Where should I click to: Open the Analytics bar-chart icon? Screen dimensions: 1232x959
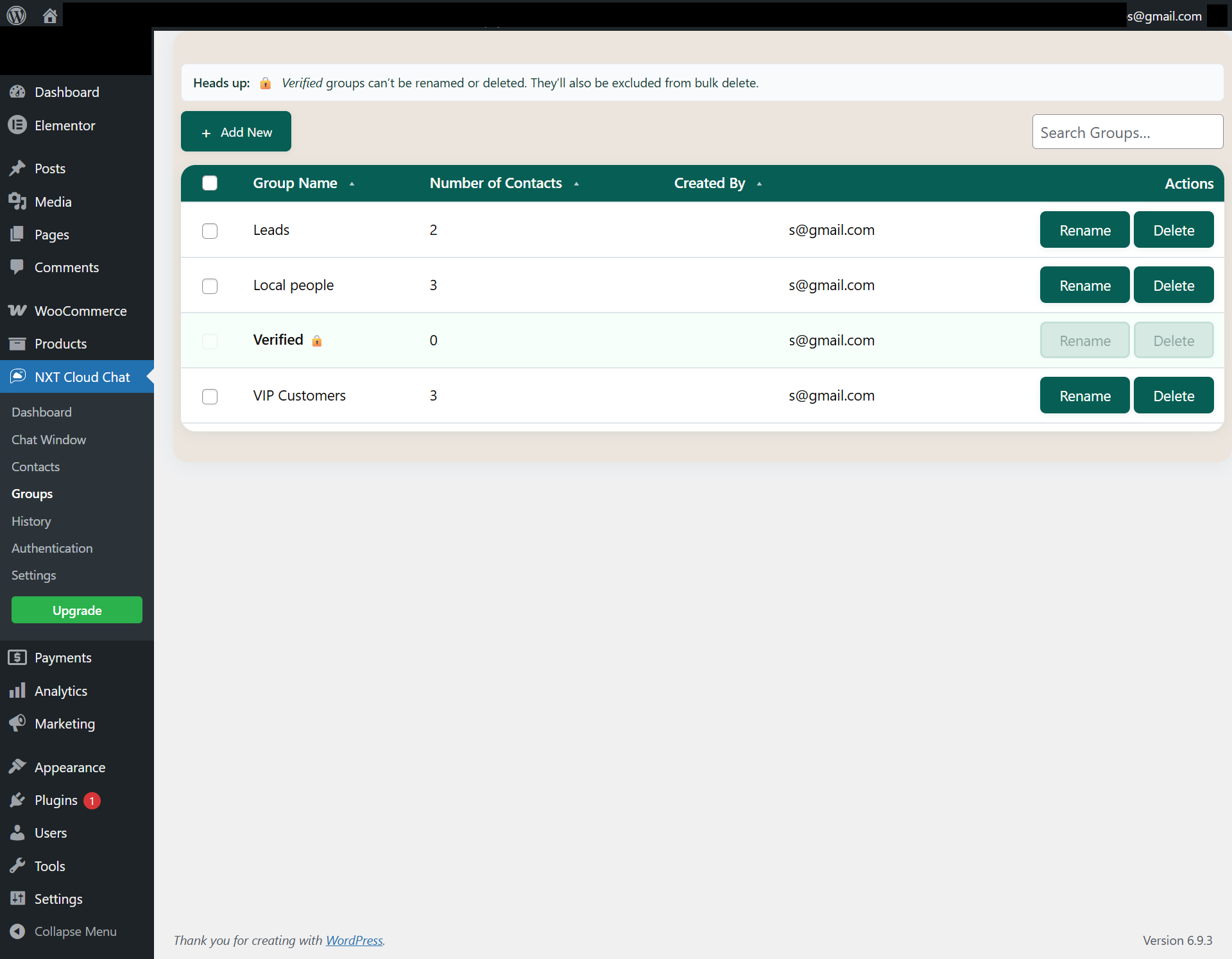(x=17, y=691)
